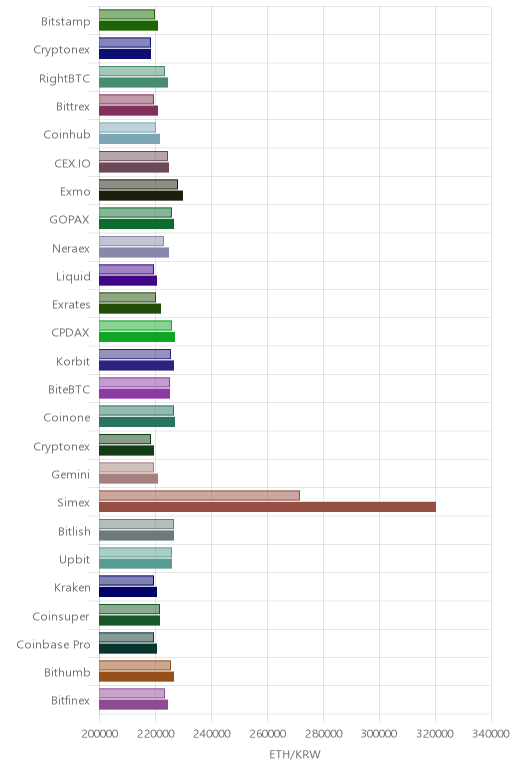Click the brown Bithumb bar
The image size is (512, 772).
136,676
